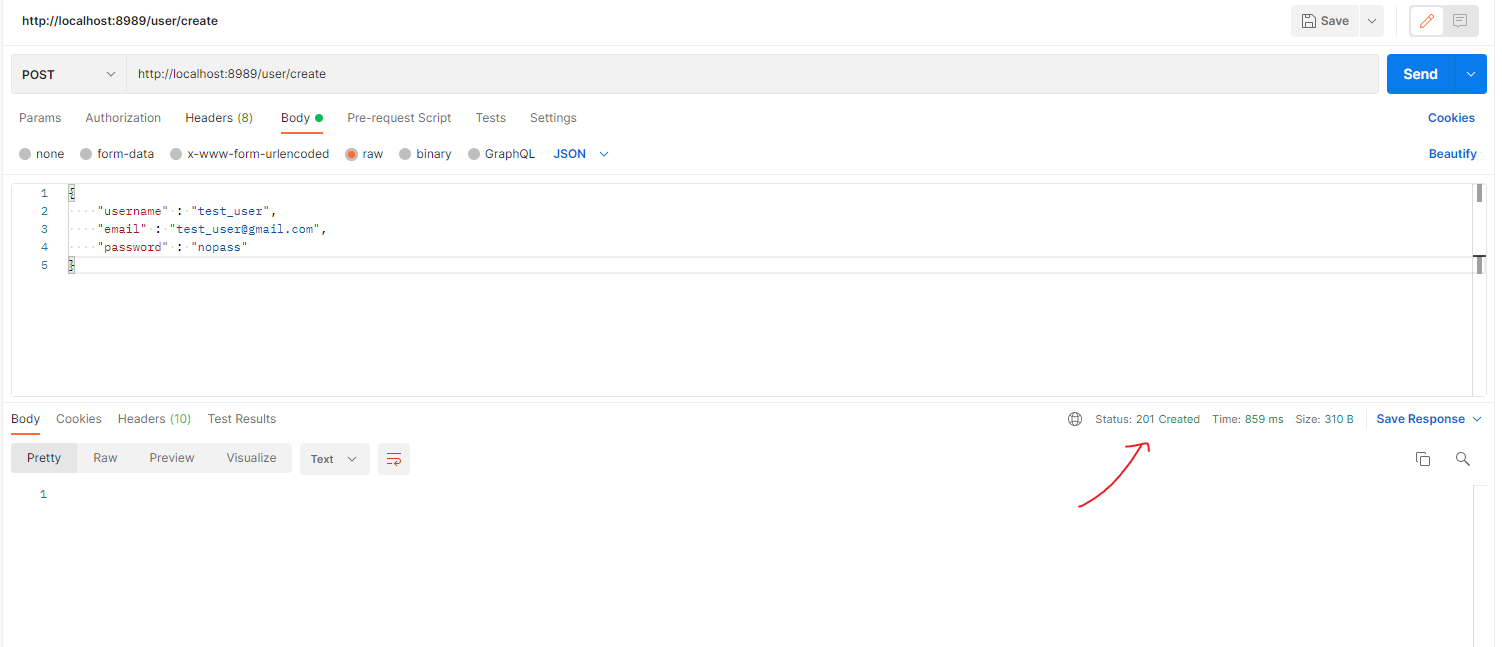The image size is (1502, 647).
Task: Send the request with Send button
Action: point(1420,74)
